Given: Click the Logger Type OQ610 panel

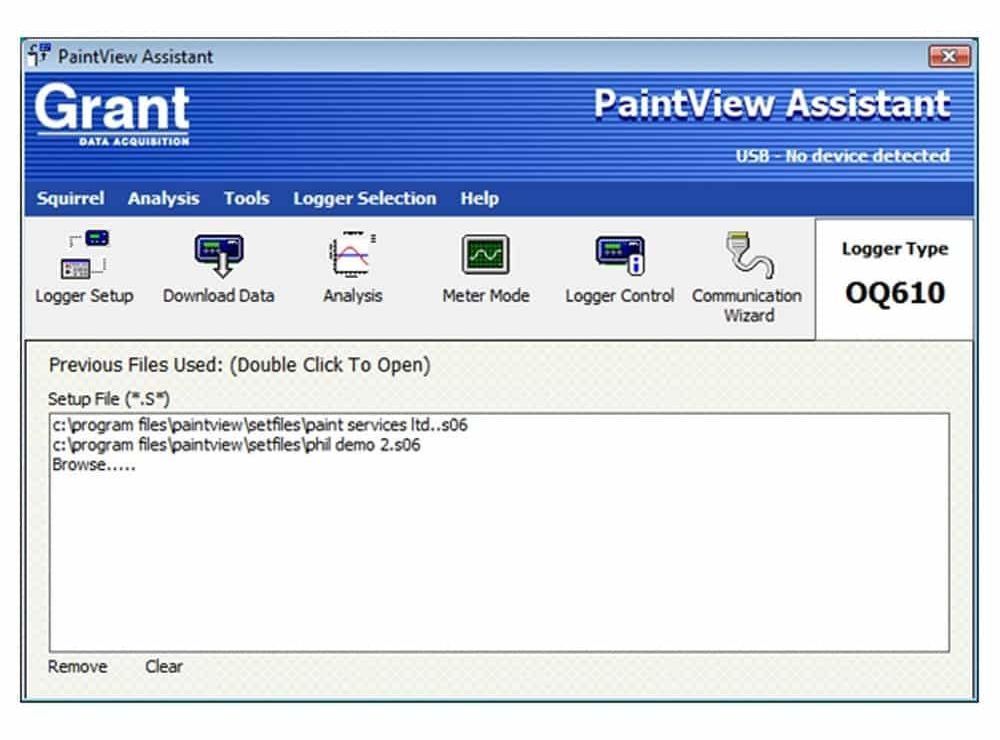Looking at the screenshot, I should (x=894, y=270).
